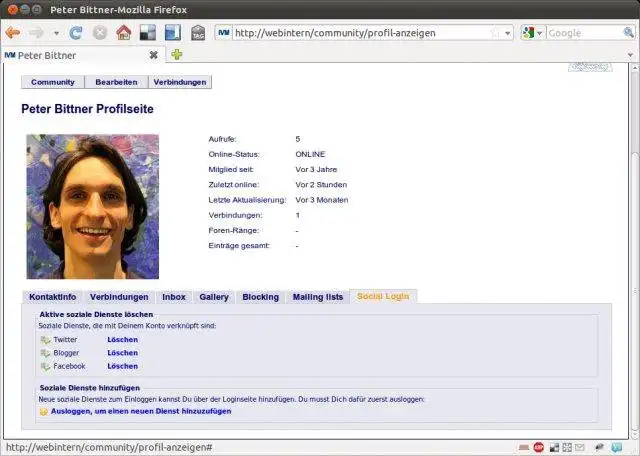Screen dimensions: 640x456
Task: Click the 'Aktive soziale Dienste löschen' legend
Action: pos(96,314)
